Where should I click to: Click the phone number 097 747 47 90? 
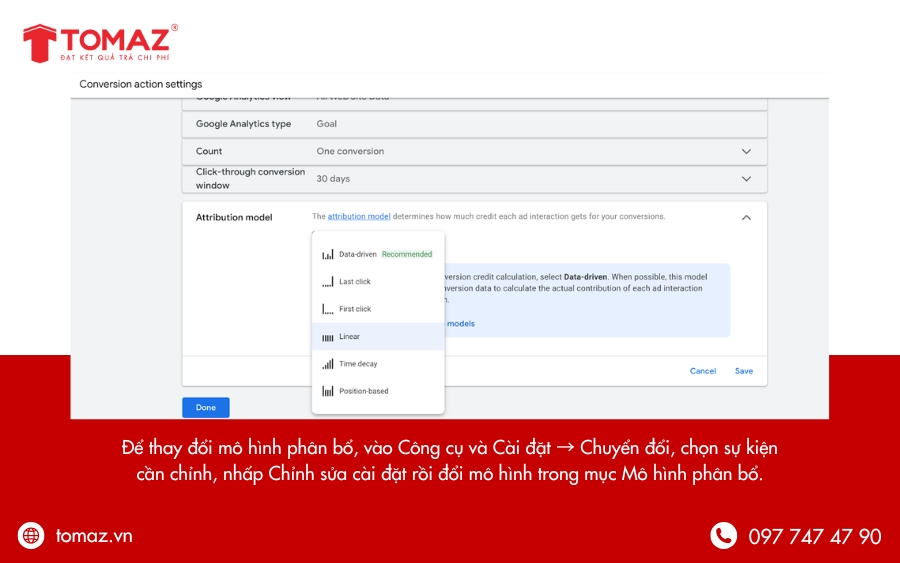(814, 537)
